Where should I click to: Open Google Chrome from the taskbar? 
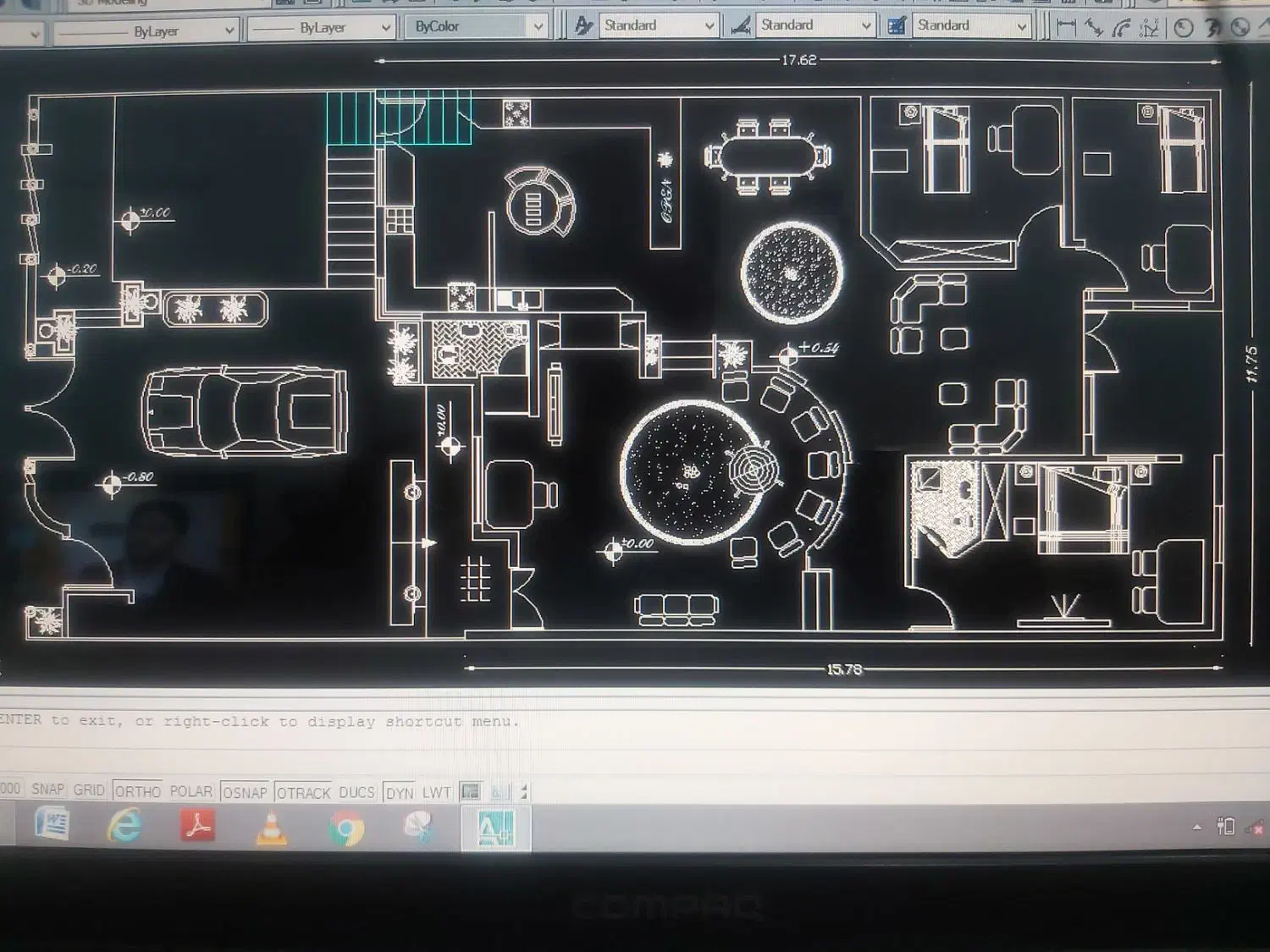tap(346, 828)
